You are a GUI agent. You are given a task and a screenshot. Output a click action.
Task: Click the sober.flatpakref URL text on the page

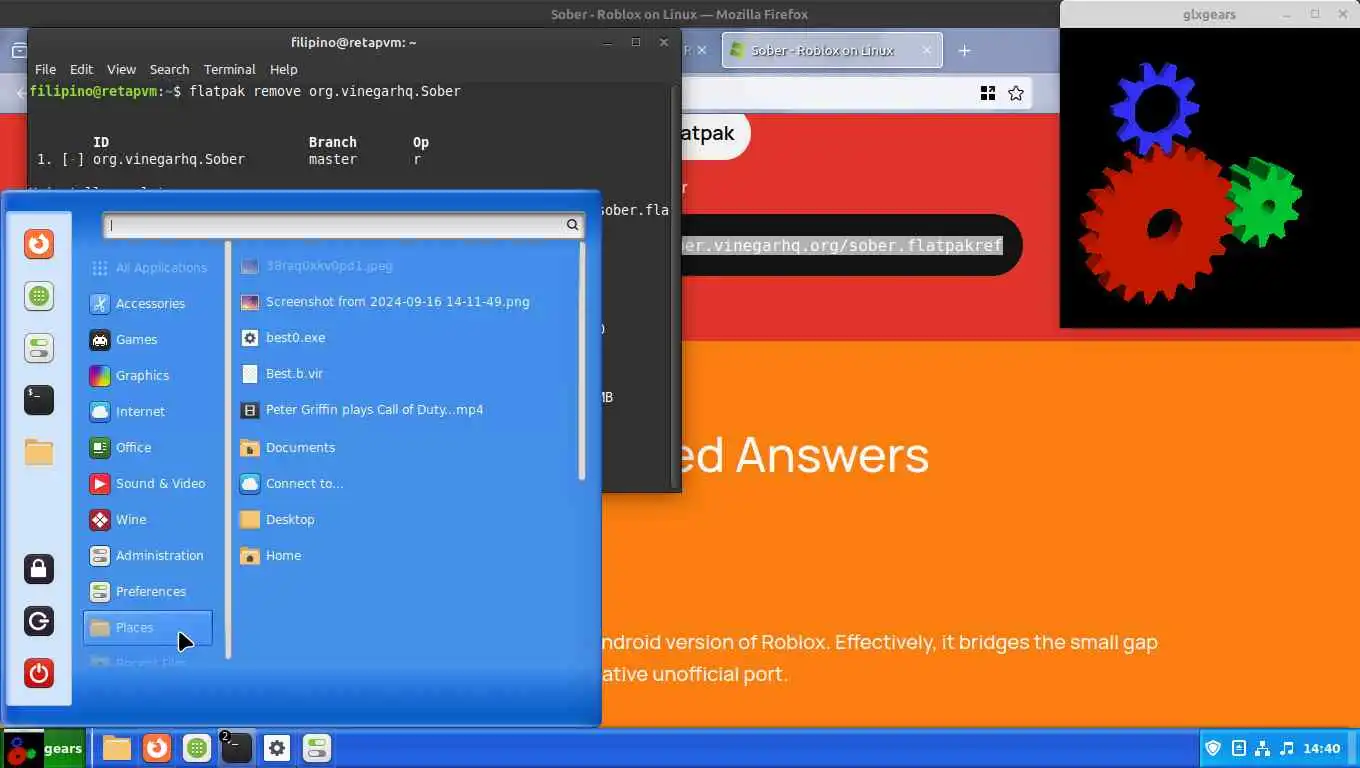pyautogui.click(x=841, y=245)
